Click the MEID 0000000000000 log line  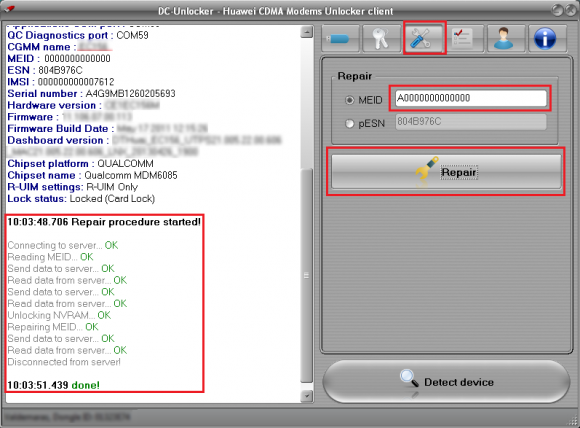tap(59, 59)
